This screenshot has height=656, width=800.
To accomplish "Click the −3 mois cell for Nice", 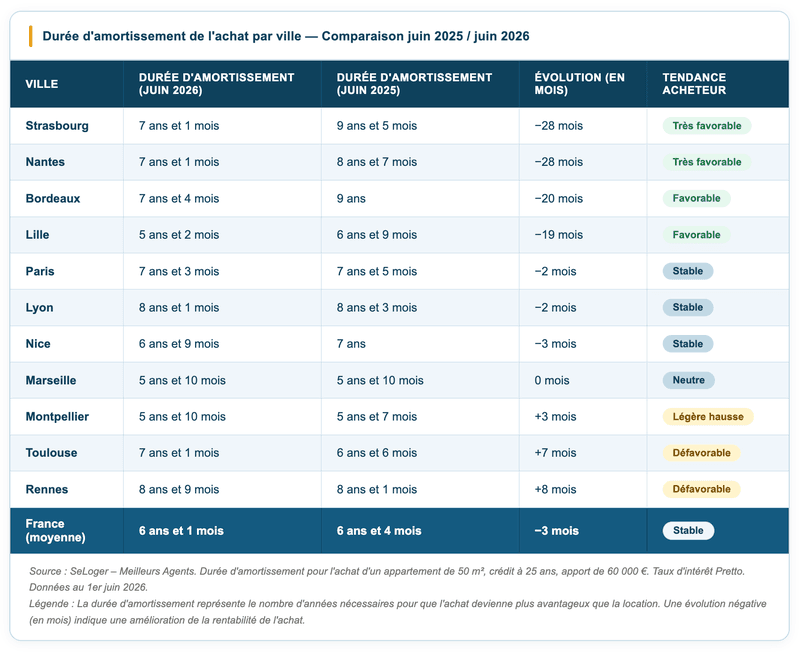I will click(x=583, y=344).
